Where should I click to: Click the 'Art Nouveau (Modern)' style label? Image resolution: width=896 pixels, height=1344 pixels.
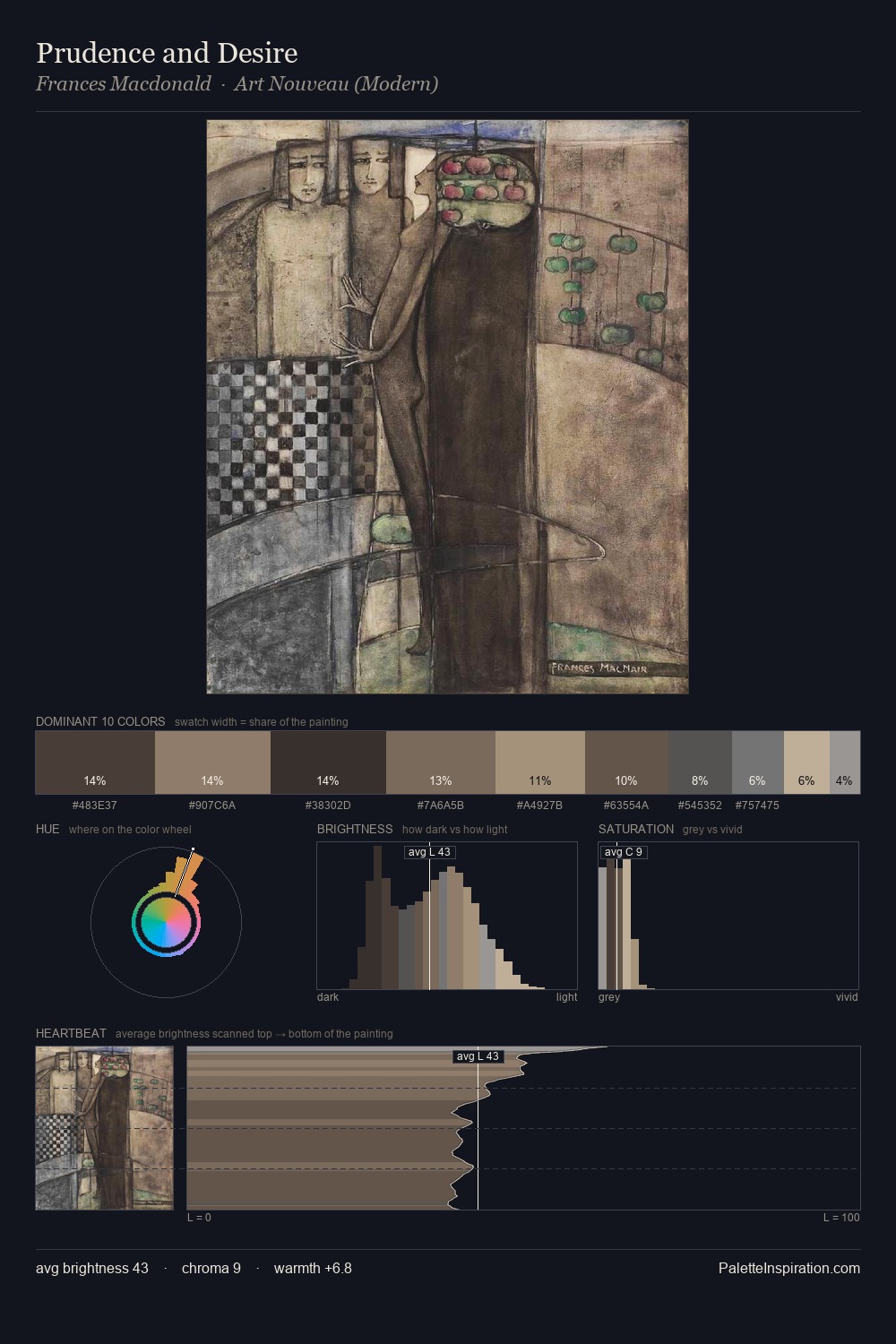tap(336, 84)
